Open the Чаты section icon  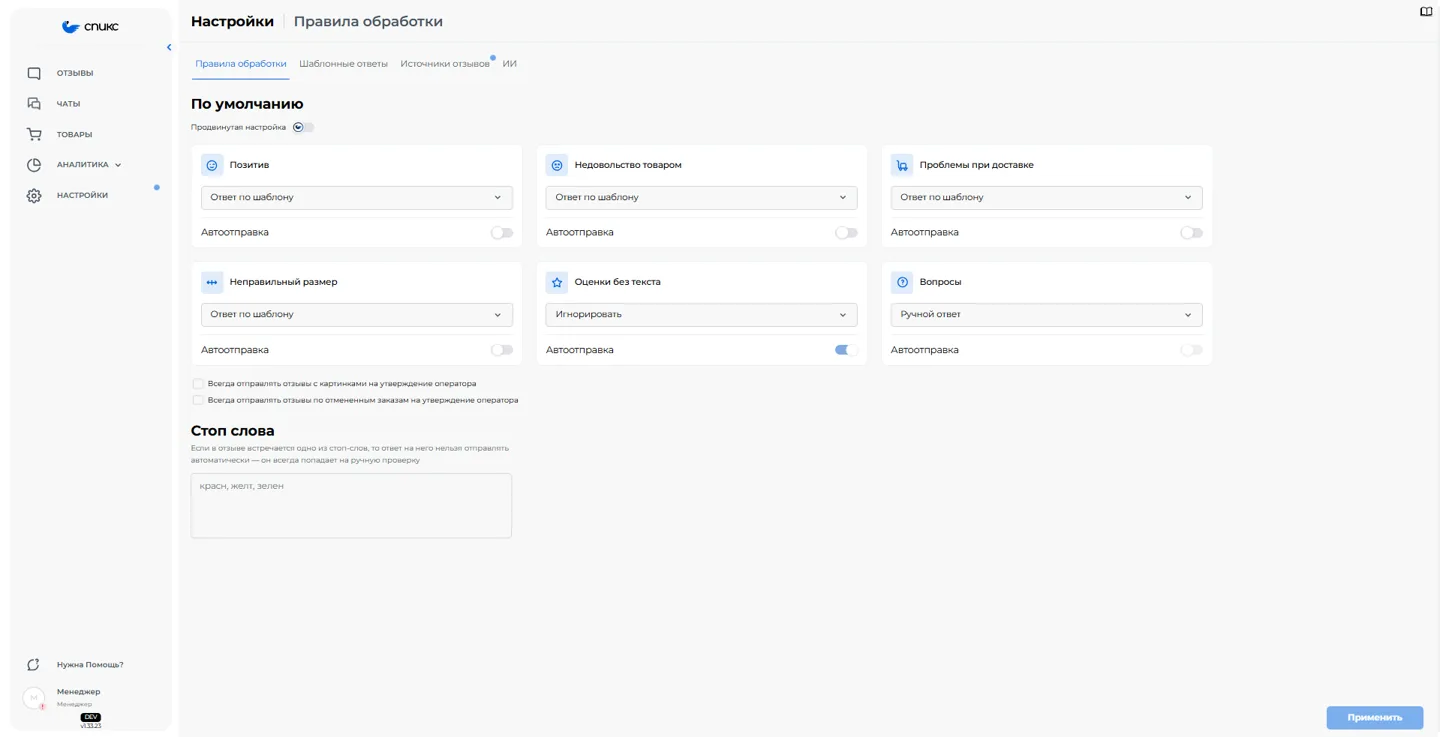pos(34,104)
